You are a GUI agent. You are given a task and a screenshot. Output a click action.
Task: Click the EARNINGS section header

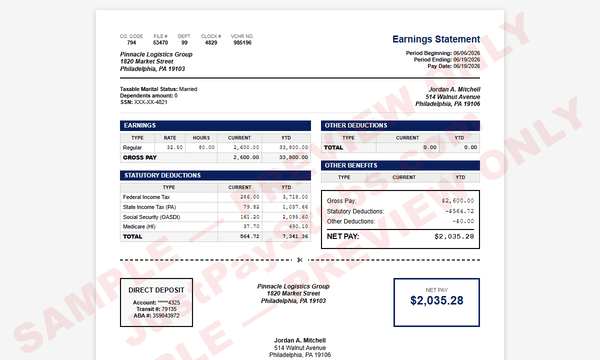[215, 125]
